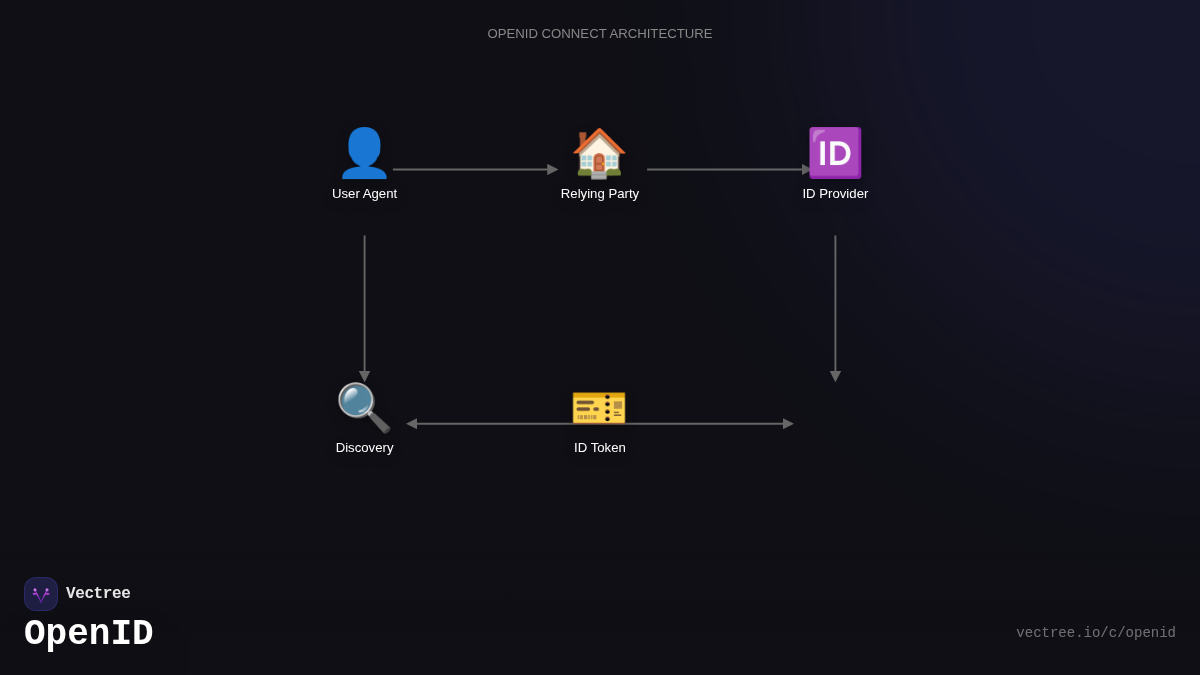The width and height of the screenshot is (1200, 675).
Task: Click the ID Token ticket icon
Action: pos(599,408)
